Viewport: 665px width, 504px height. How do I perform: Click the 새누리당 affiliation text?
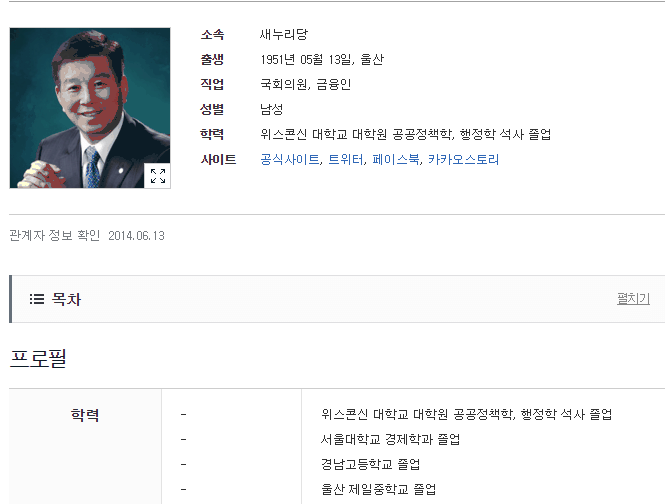click(x=284, y=34)
